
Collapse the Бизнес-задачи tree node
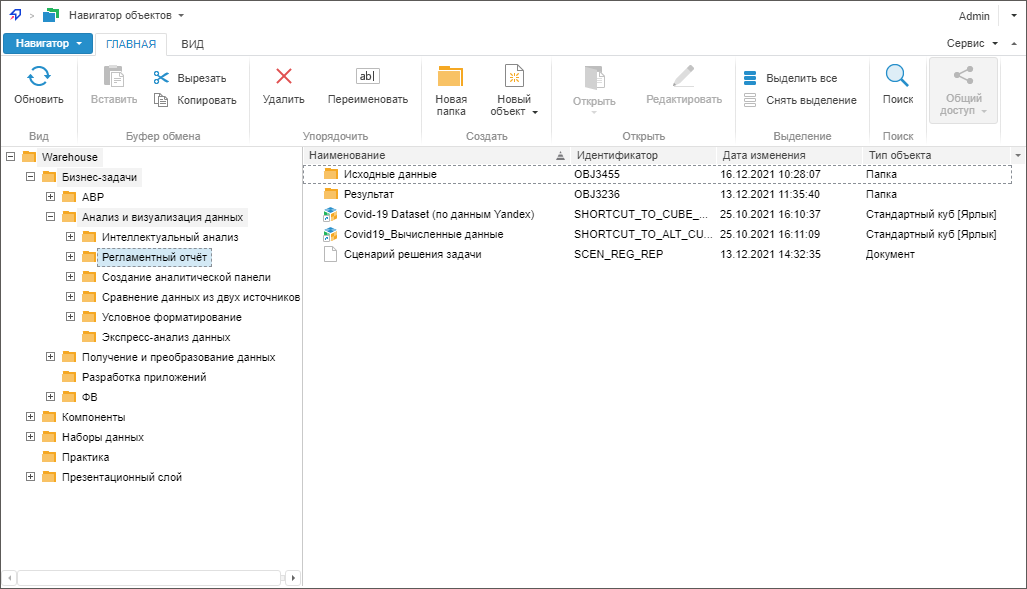pyautogui.click(x=31, y=177)
